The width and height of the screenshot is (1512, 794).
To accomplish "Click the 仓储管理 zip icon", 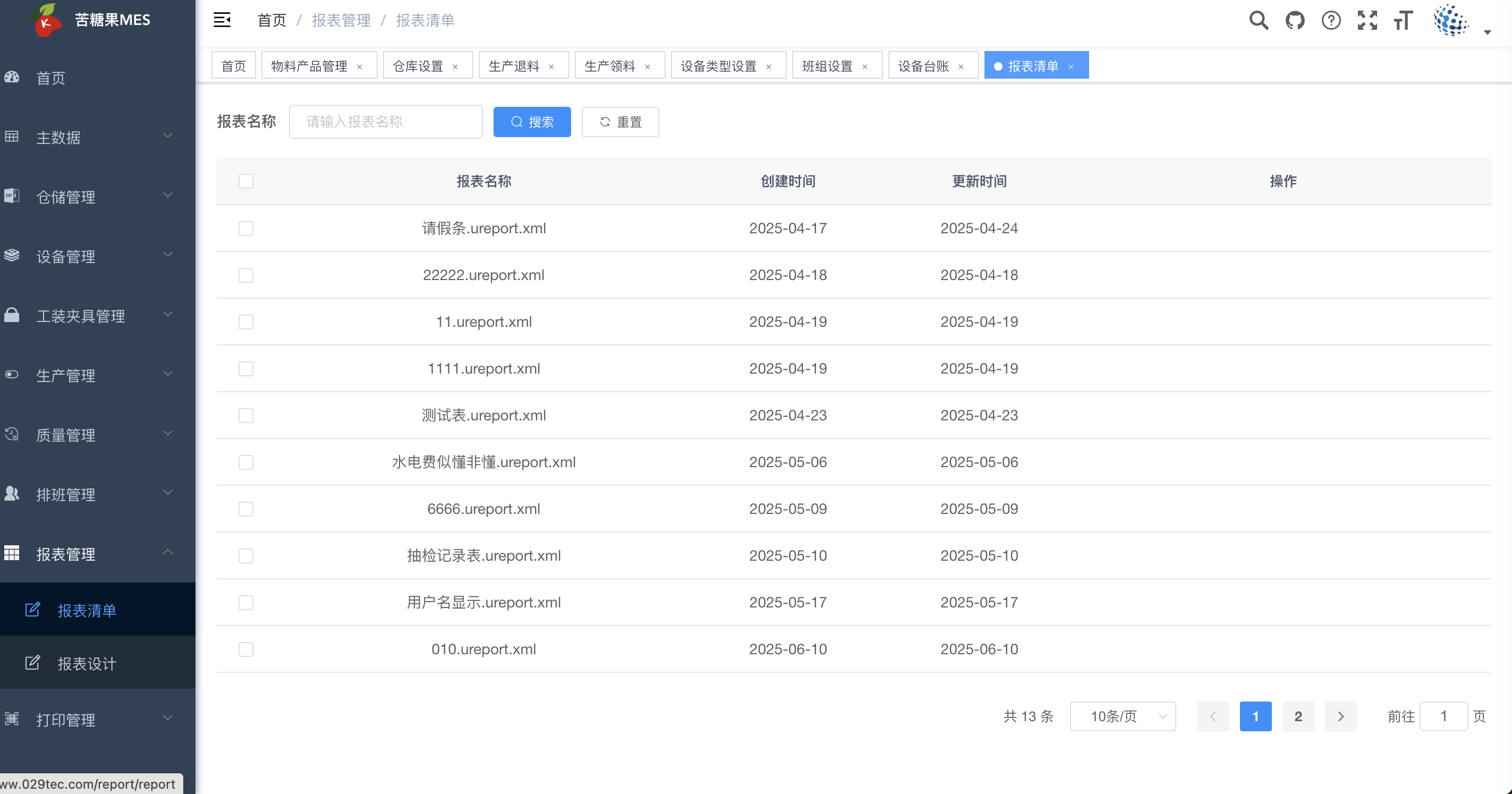I will pos(12,196).
